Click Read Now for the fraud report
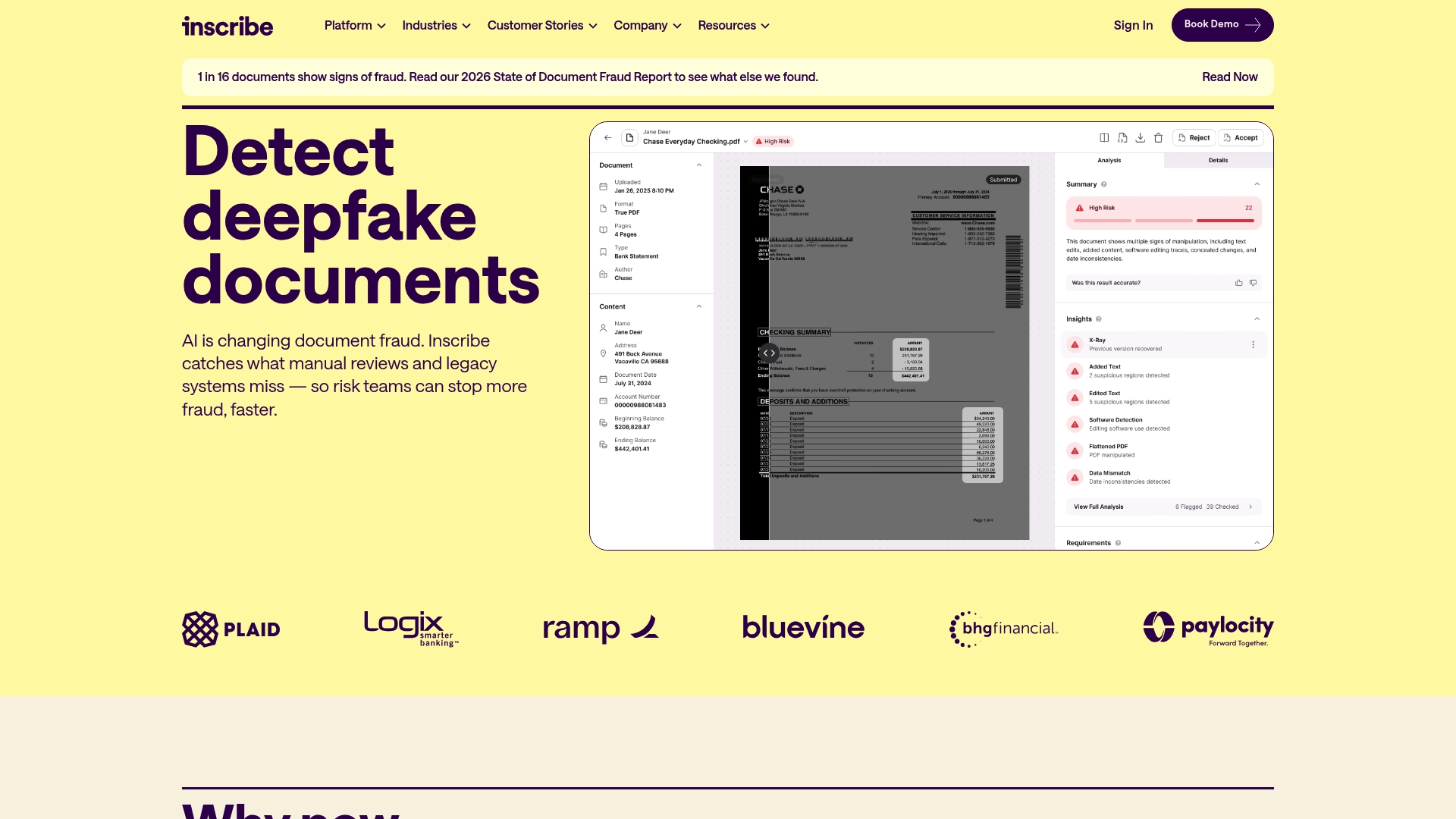Viewport: 1456px width, 819px height. pos(1229,77)
